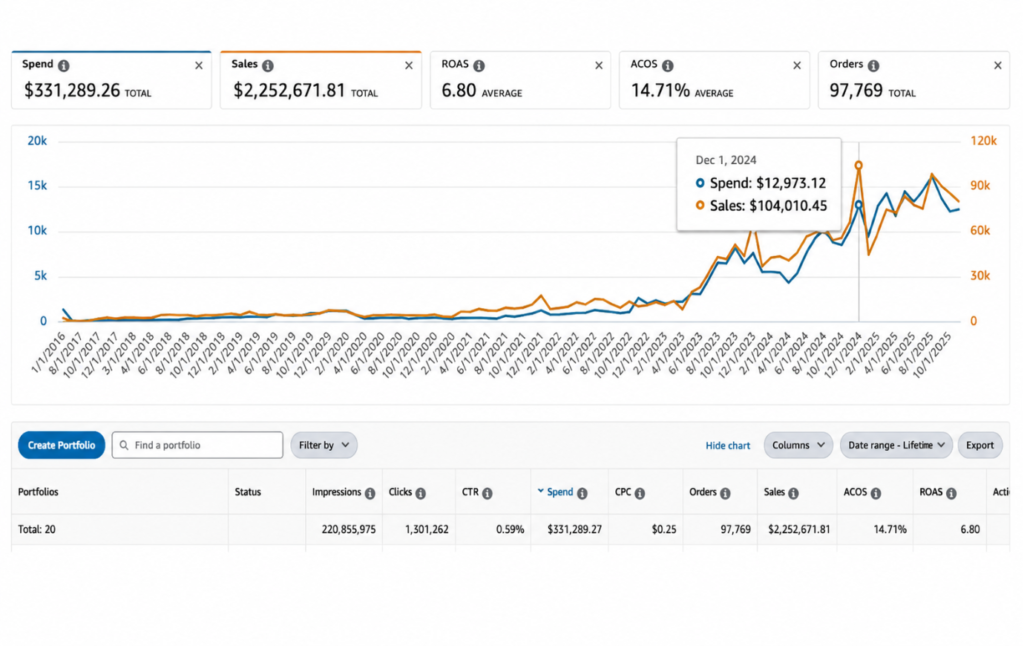Click Orders column info icon in table
The width and height of the screenshot is (1024, 646).
coord(726,493)
